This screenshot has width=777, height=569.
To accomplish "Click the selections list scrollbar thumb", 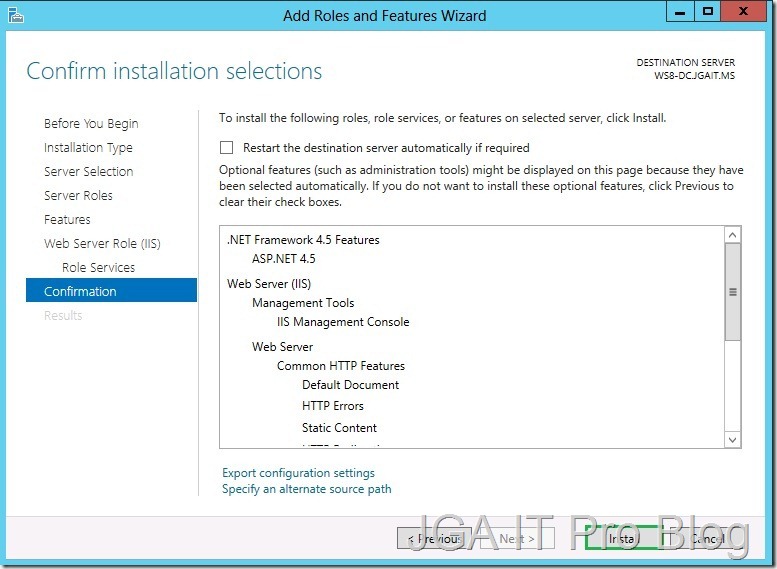I will (732, 292).
